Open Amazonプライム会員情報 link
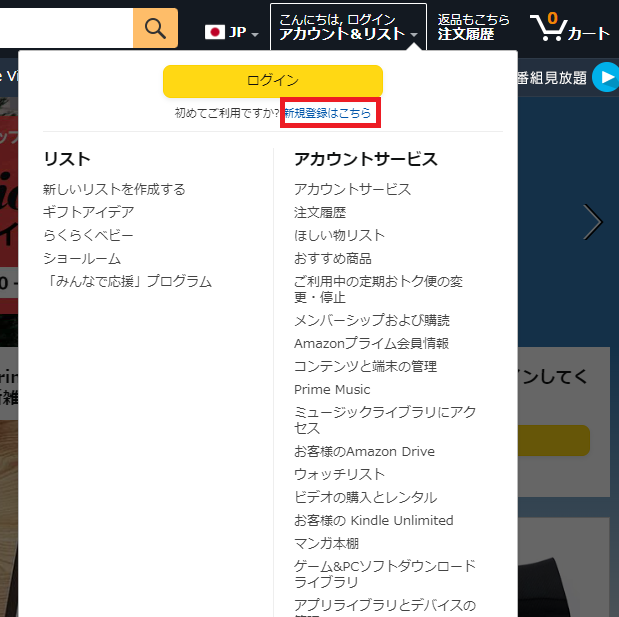Image resolution: width=619 pixels, height=617 pixels. pos(371,343)
